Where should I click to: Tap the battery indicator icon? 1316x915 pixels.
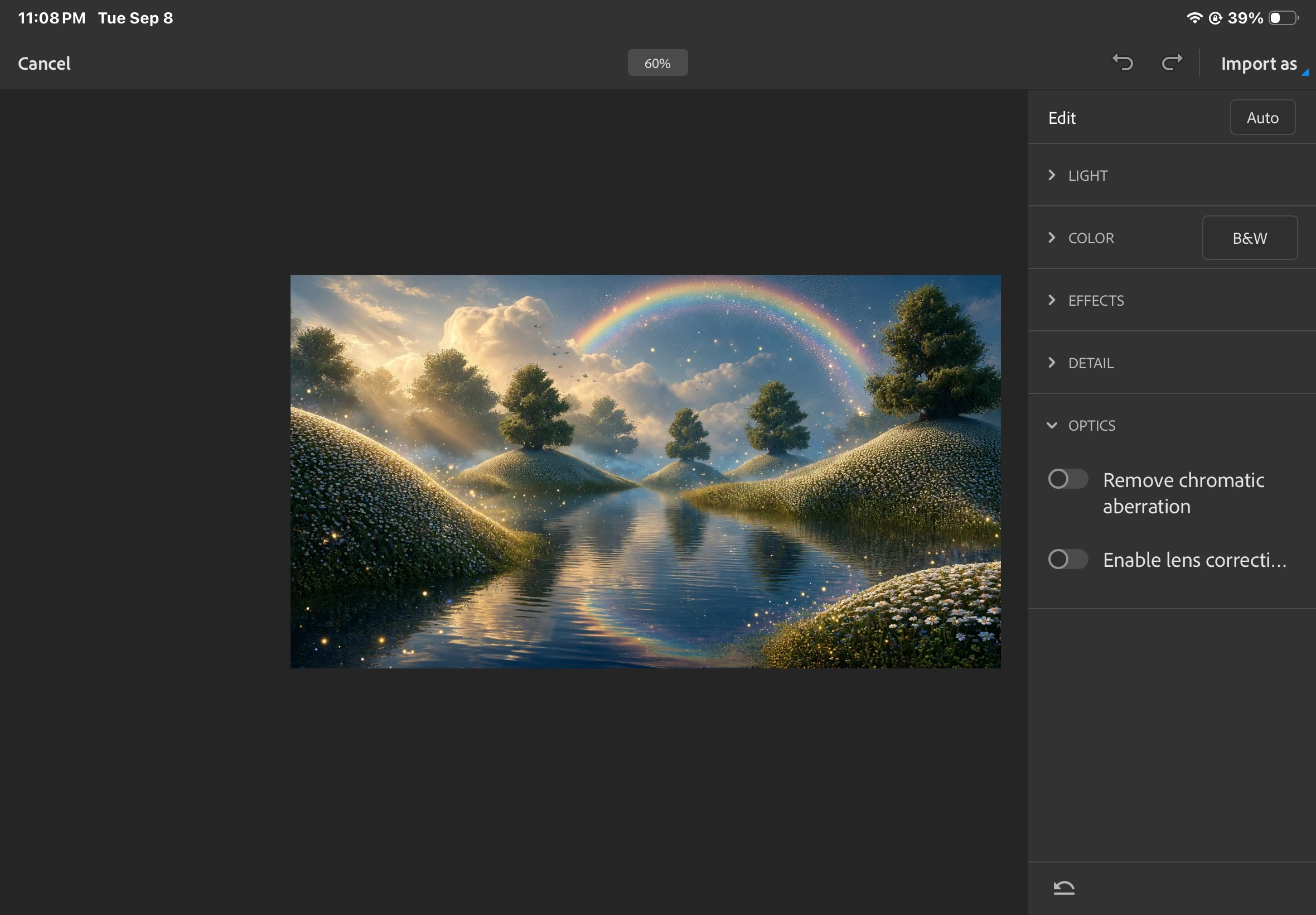1284,18
